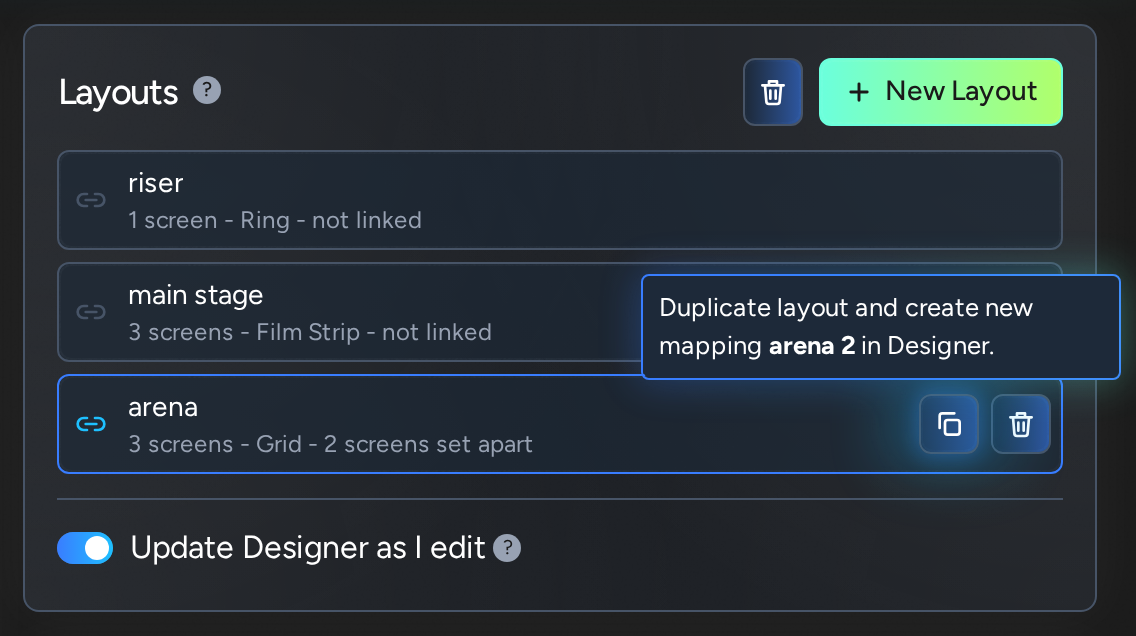Image resolution: width=1136 pixels, height=636 pixels.
Task: Click '1 screen - Ring - not linked' text
Action: pyautogui.click(x=275, y=220)
